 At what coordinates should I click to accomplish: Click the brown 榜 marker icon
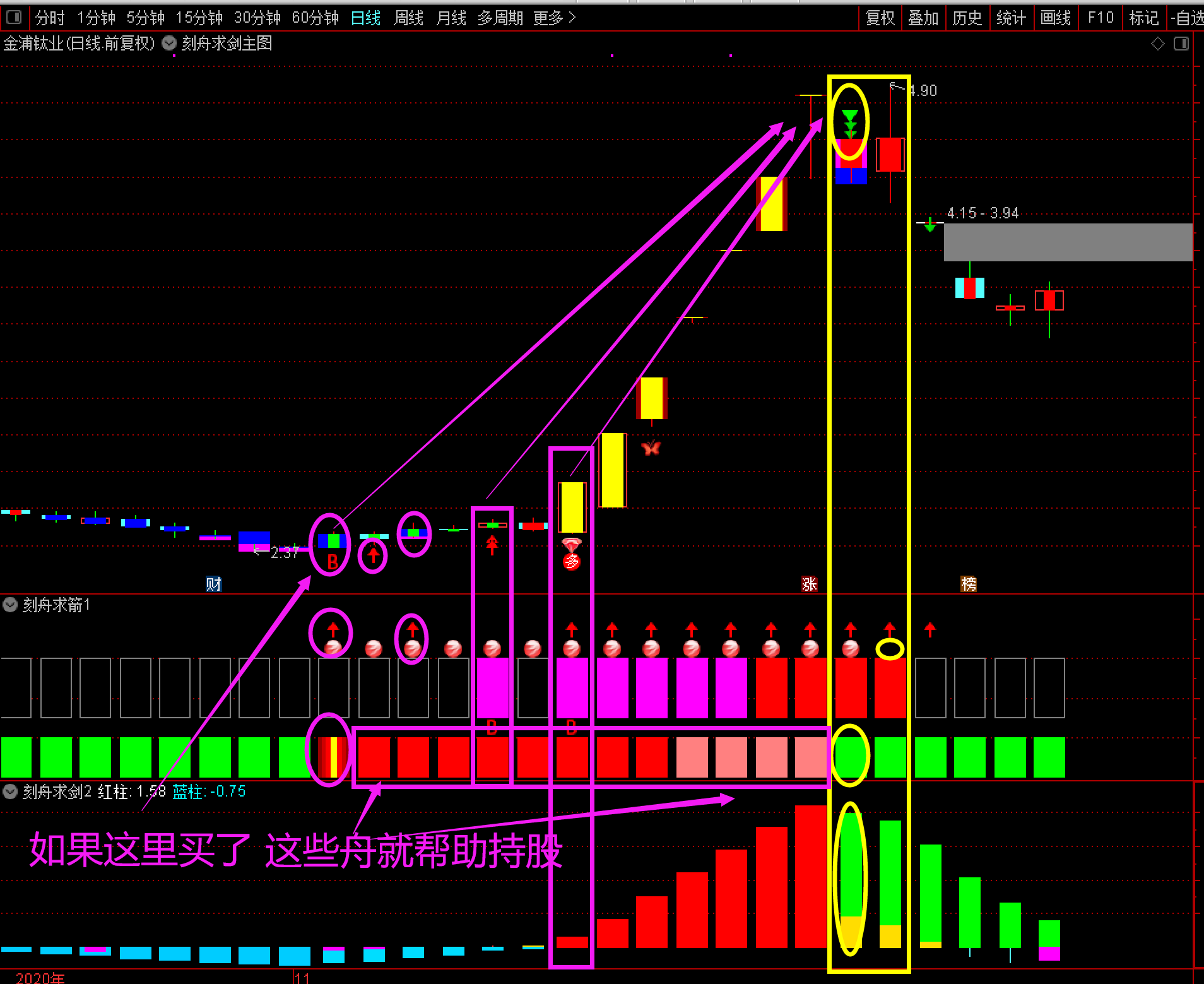(x=968, y=584)
